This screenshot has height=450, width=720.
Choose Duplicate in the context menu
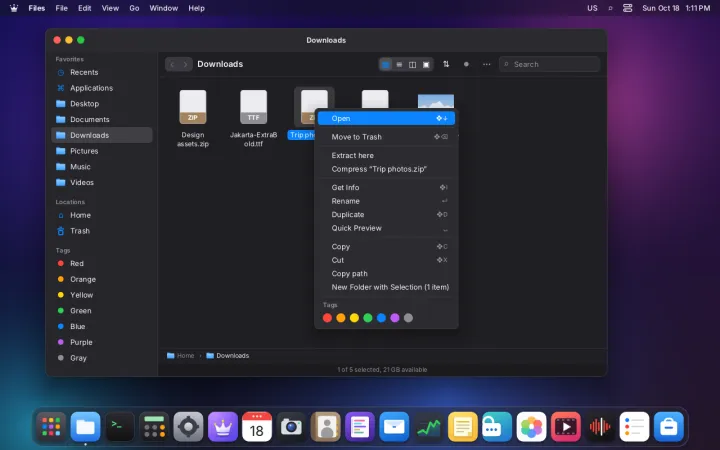(386, 214)
